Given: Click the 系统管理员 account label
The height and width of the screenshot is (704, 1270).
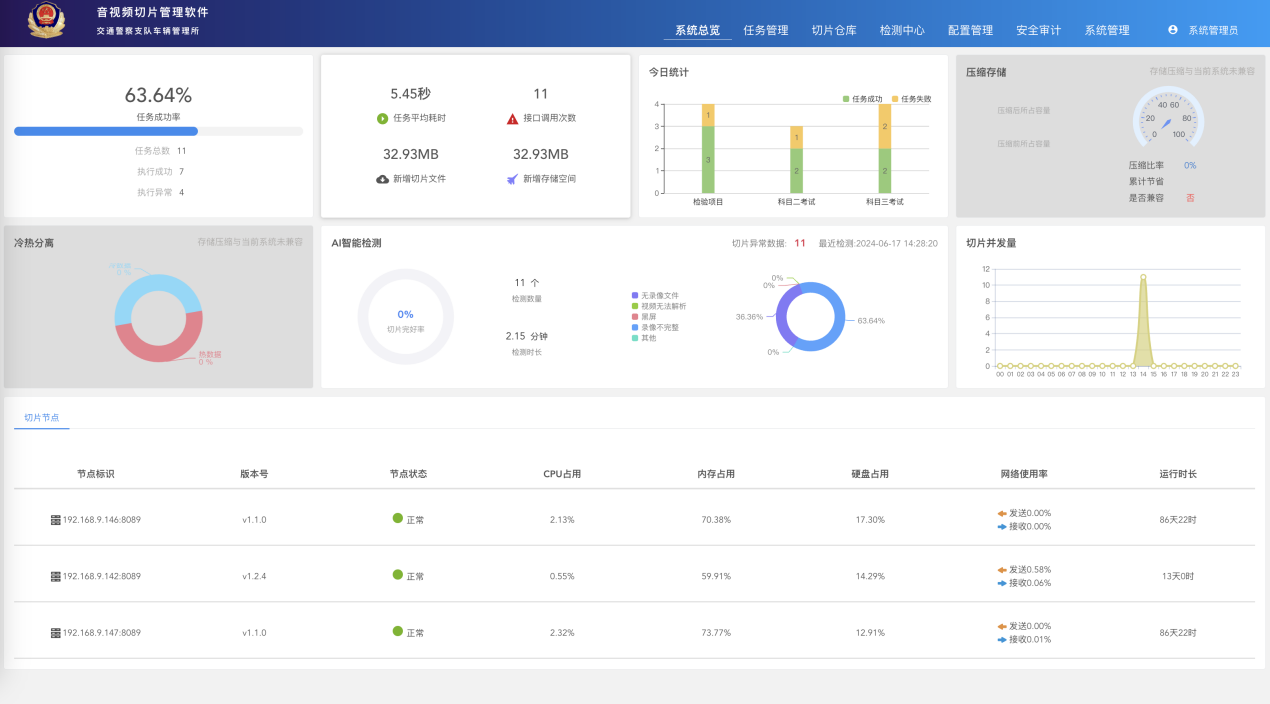Looking at the screenshot, I should tap(1213, 30).
